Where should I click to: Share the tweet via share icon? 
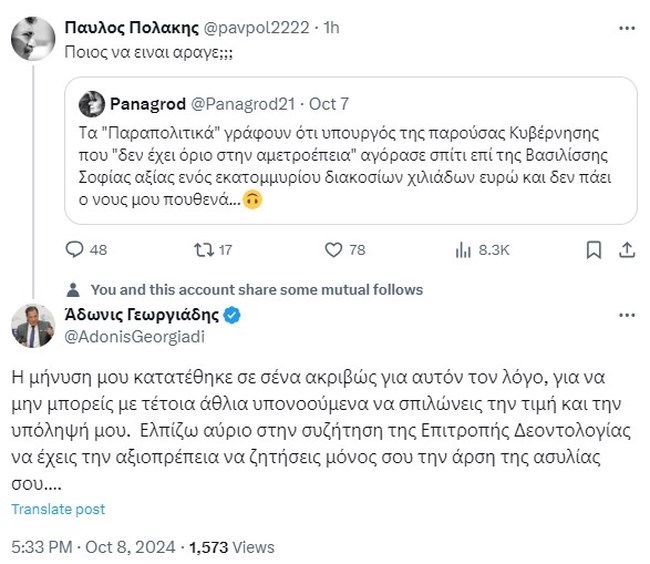[626, 250]
